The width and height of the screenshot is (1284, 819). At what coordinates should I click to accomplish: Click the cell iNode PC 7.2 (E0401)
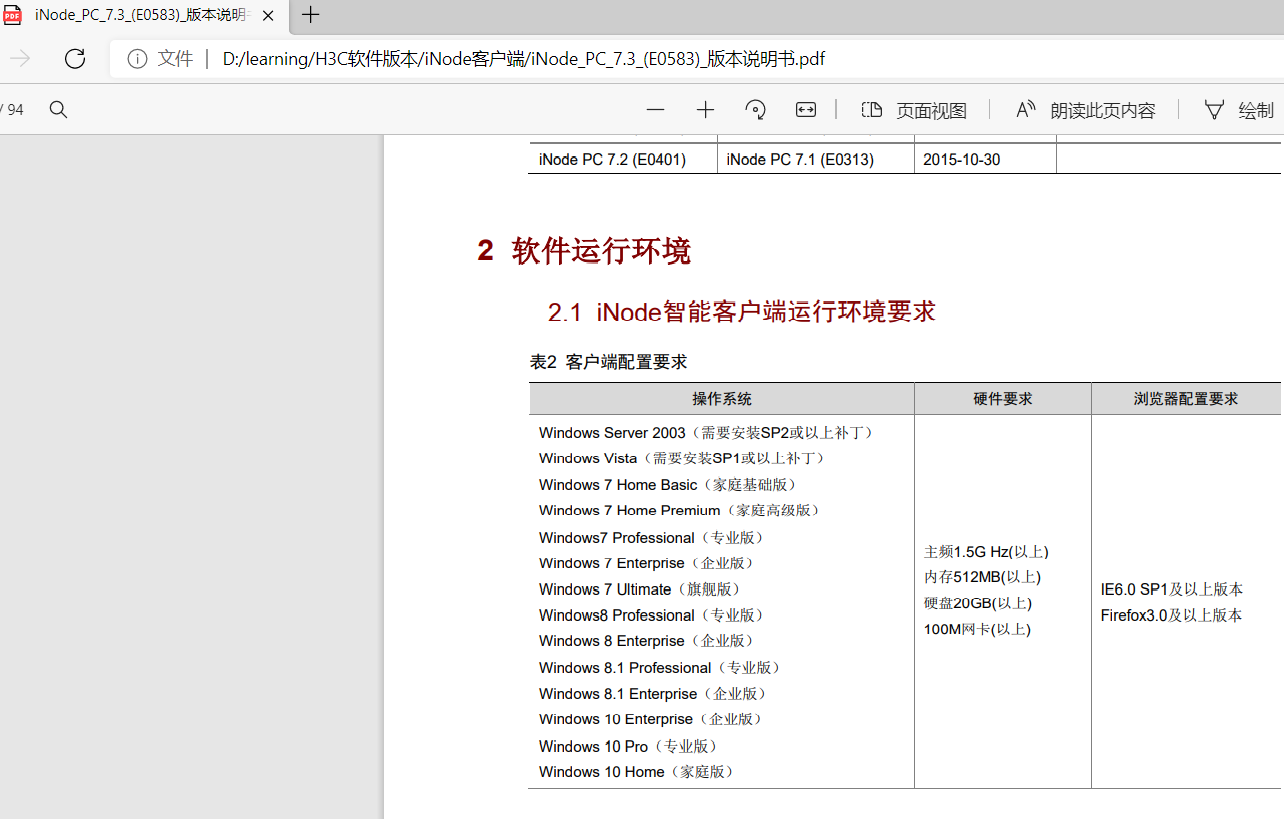tap(612, 159)
